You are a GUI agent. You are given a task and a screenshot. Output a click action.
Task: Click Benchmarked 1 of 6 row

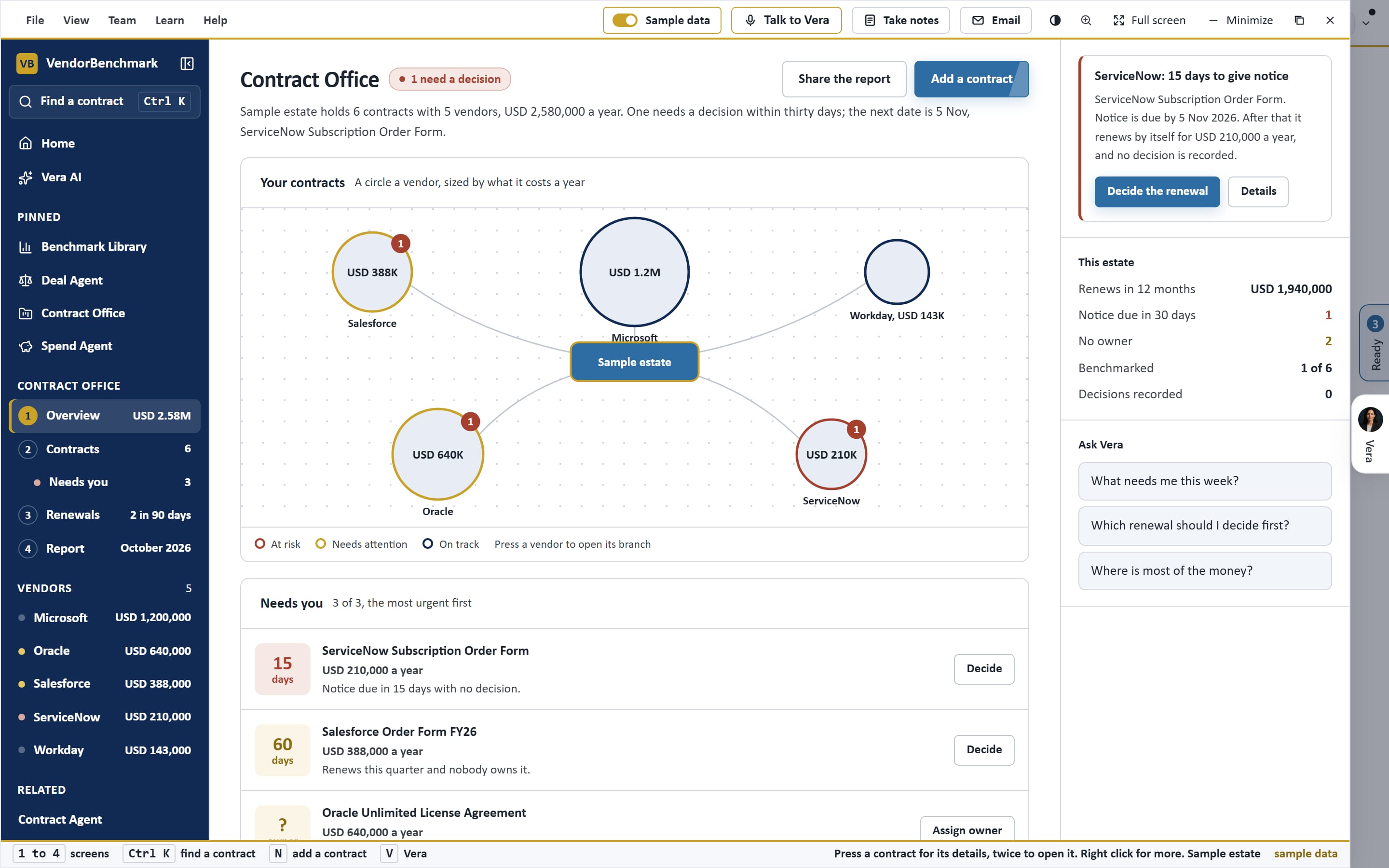pyautogui.click(x=1205, y=368)
